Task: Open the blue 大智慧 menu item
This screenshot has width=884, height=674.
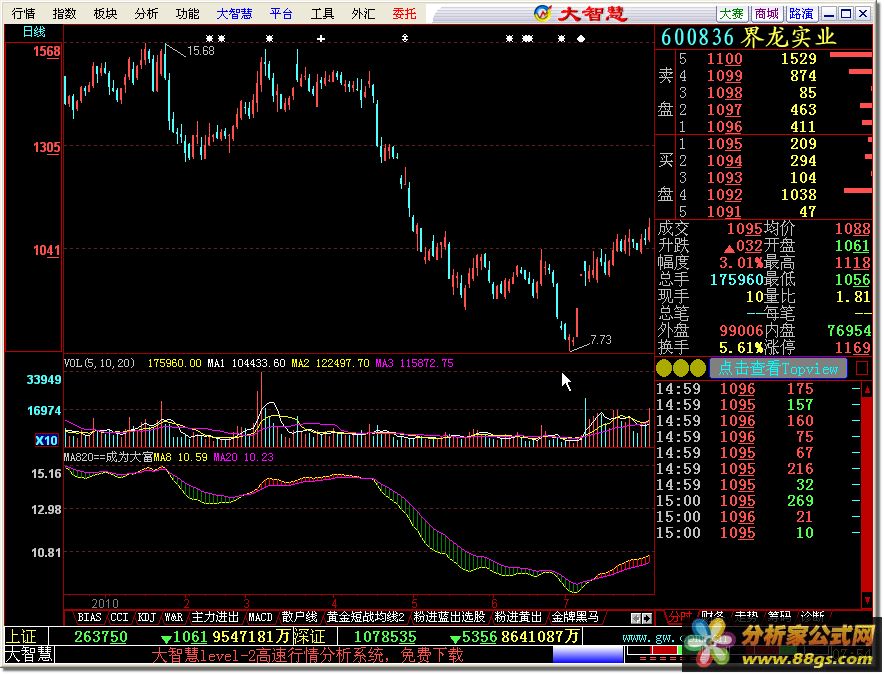Action: click(x=235, y=13)
